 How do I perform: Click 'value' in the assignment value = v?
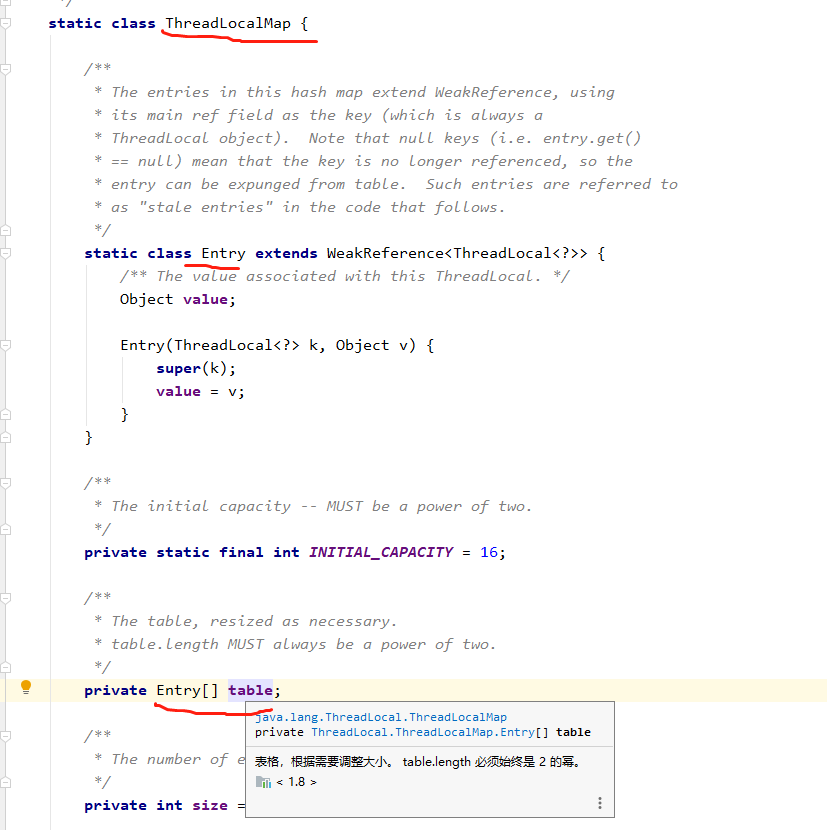point(178,392)
